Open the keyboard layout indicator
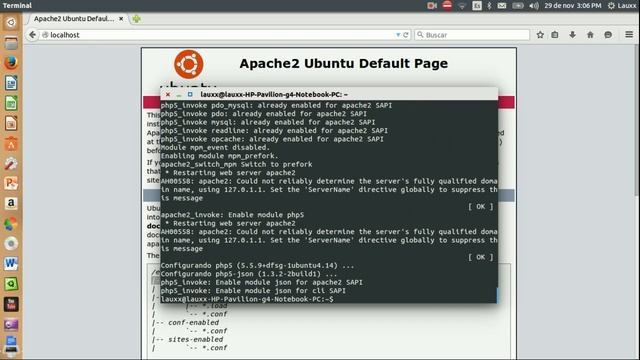The image size is (640, 360). click(477, 5)
